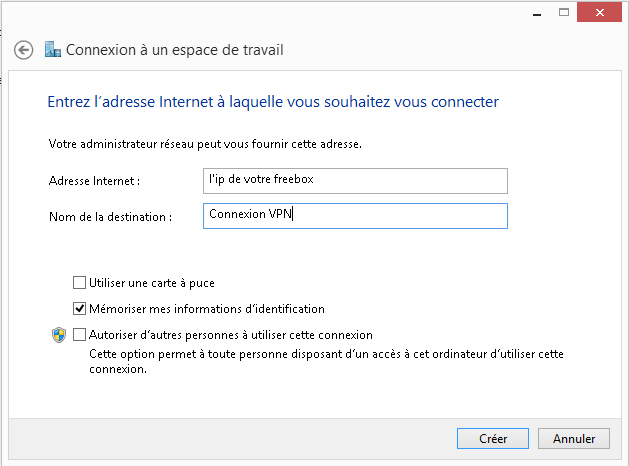Click the UAC shield icon beside Autoriser
This screenshot has height=466, width=629.
(59, 335)
